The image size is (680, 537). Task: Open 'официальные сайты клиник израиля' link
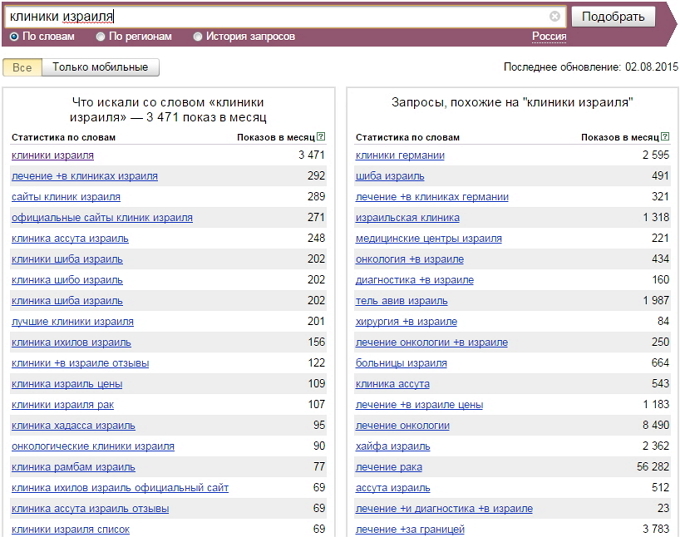click(x=102, y=218)
